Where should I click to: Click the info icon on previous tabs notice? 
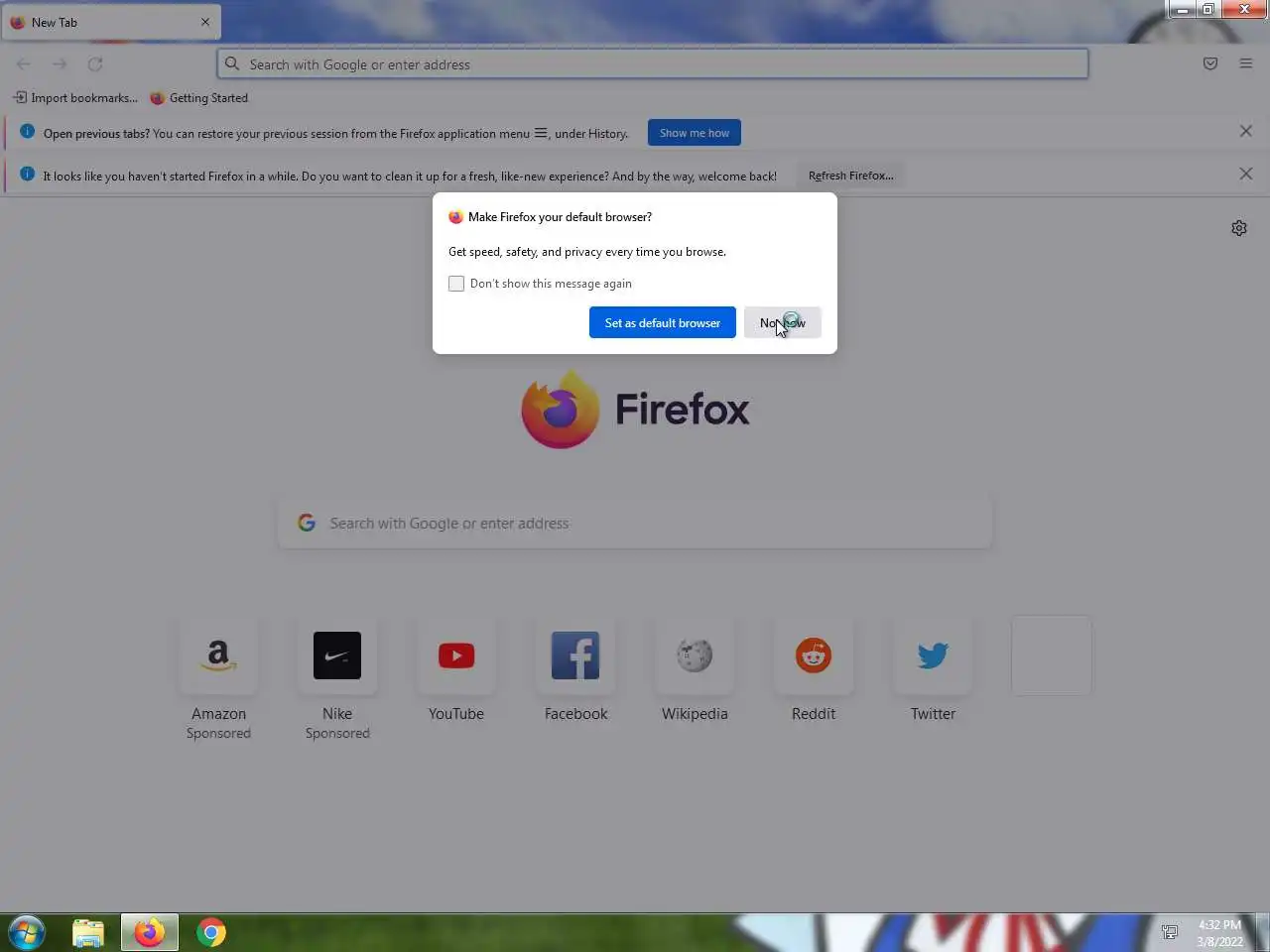pyautogui.click(x=27, y=132)
